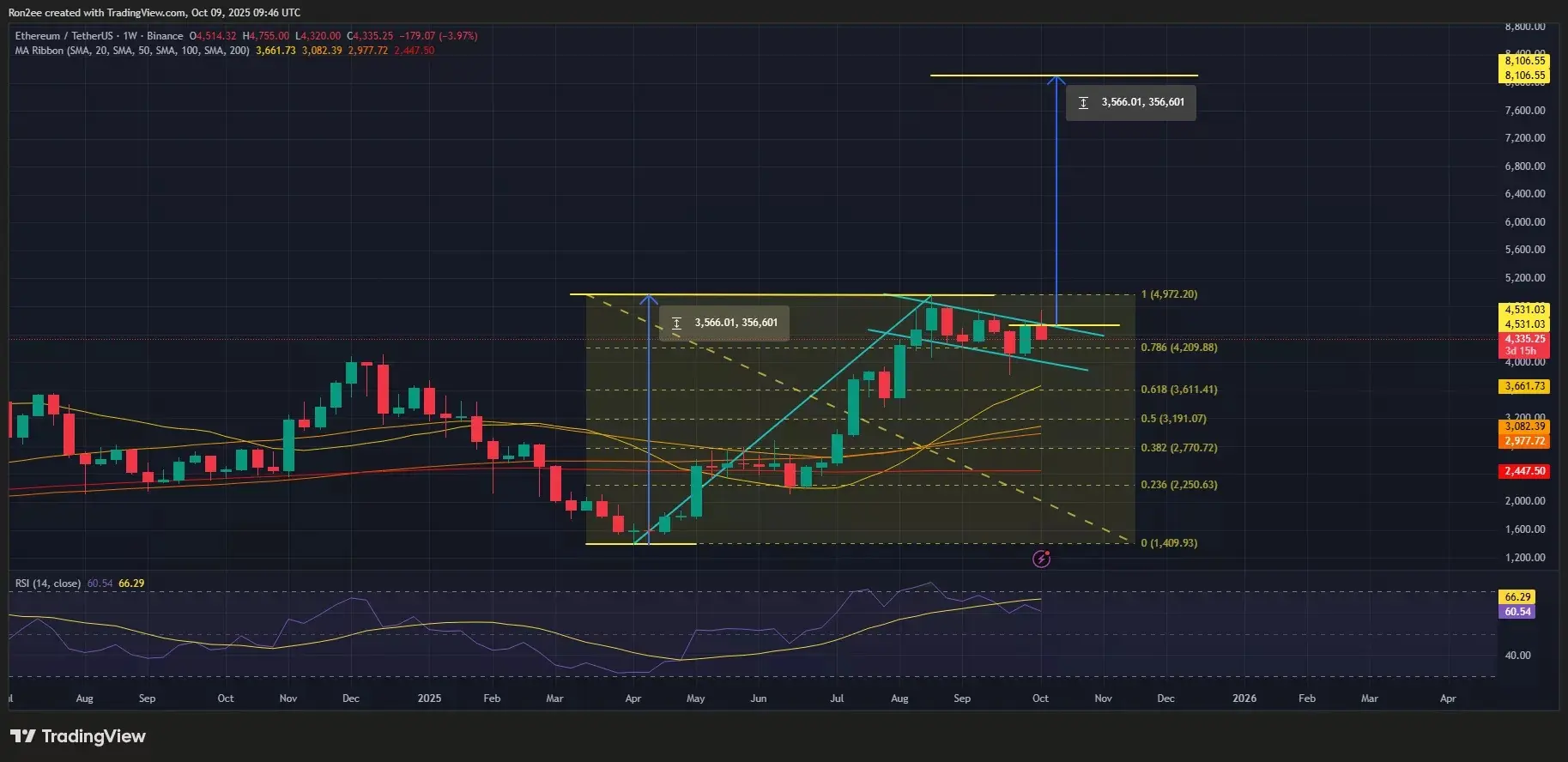1568x762 pixels.
Task: Click the 7,200.00 price scale label
Action: click(1525, 138)
